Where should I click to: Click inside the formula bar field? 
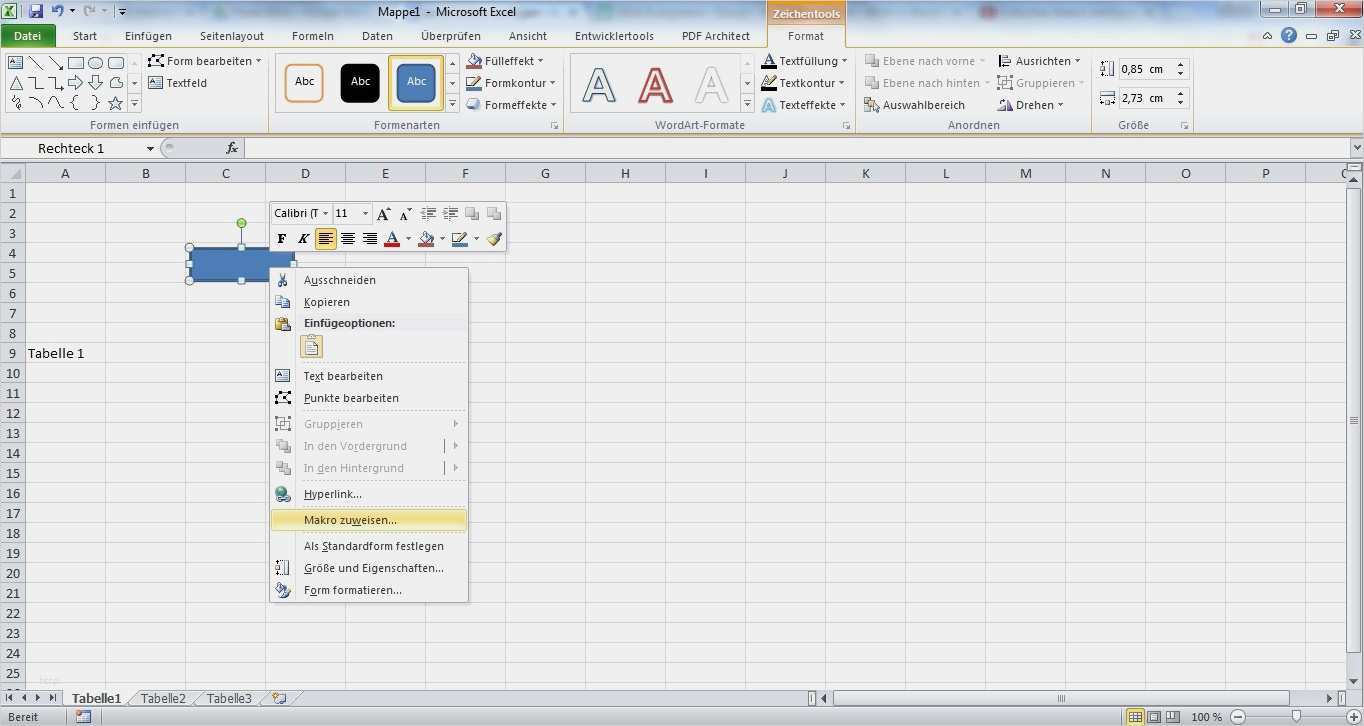(790, 149)
